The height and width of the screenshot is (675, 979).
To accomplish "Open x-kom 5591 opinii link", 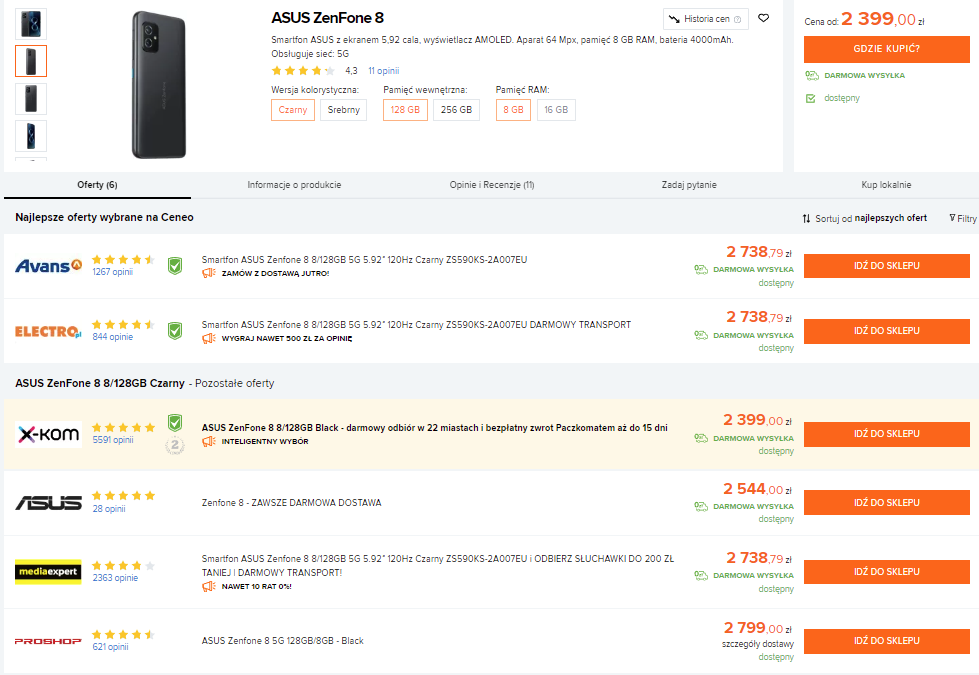I will (113, 440).
